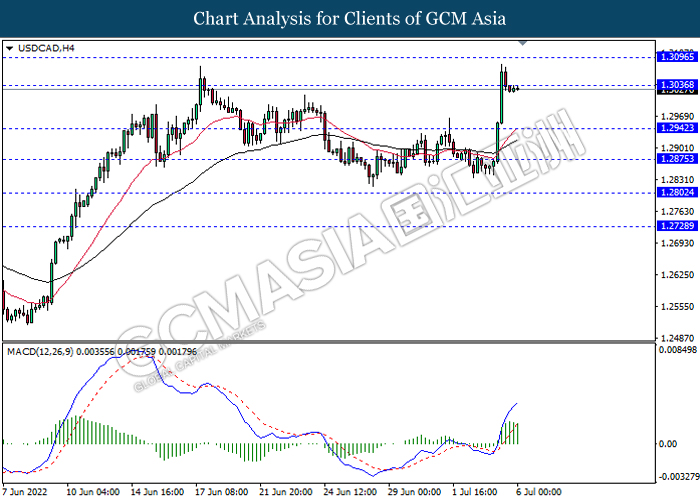
Task: Open the USDCAD,H4 chart dropdown arrow
Action: click(10, 48)
